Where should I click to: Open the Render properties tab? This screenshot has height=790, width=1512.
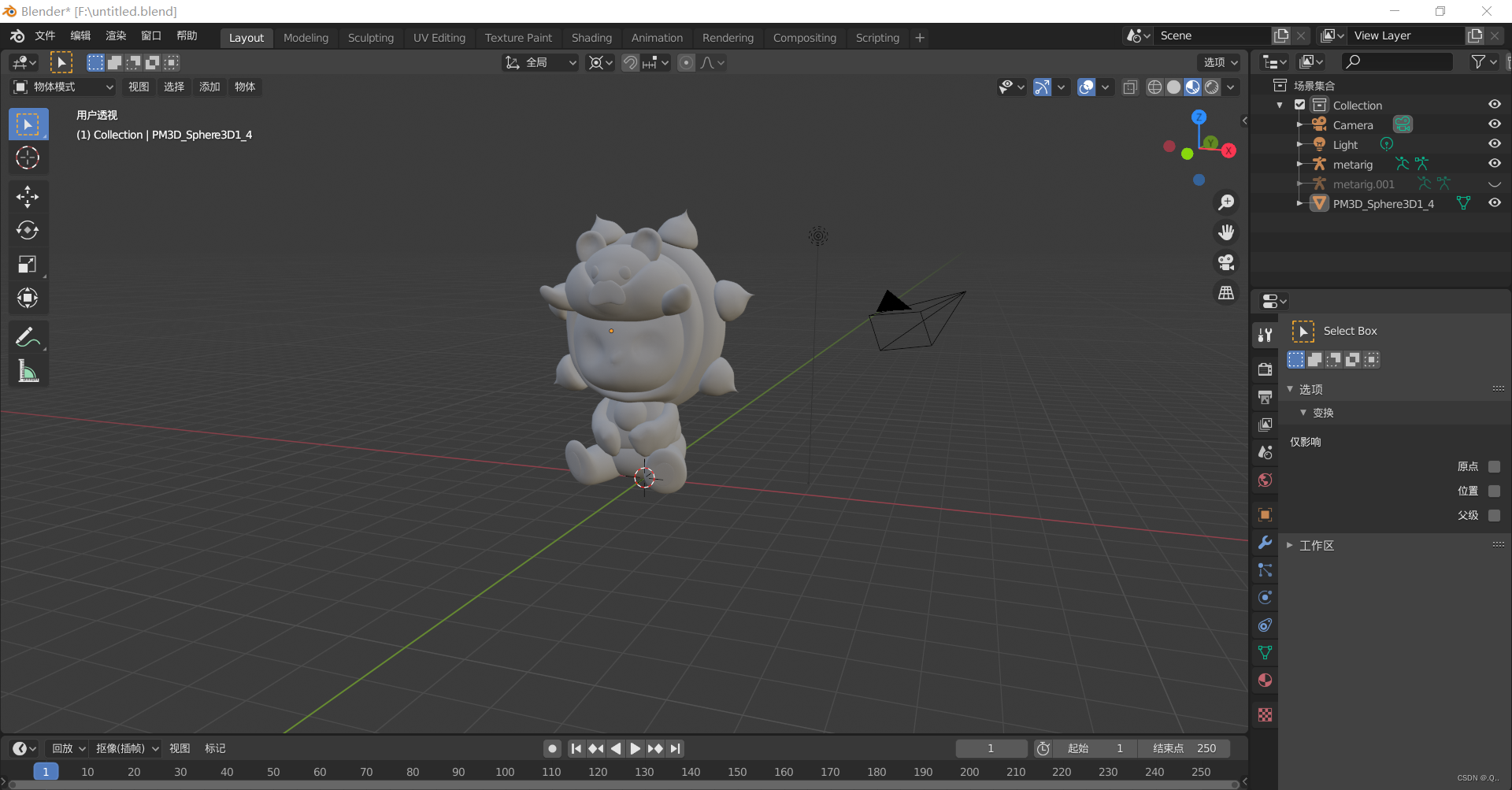[x=1265, y=369]
